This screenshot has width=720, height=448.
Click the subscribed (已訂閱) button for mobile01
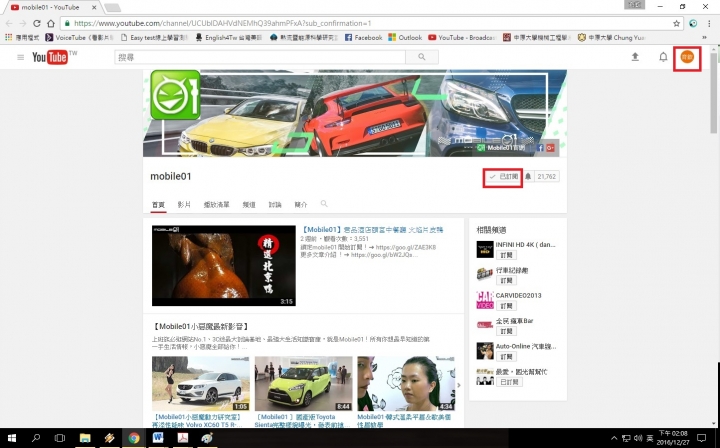(x=503, y=177)
